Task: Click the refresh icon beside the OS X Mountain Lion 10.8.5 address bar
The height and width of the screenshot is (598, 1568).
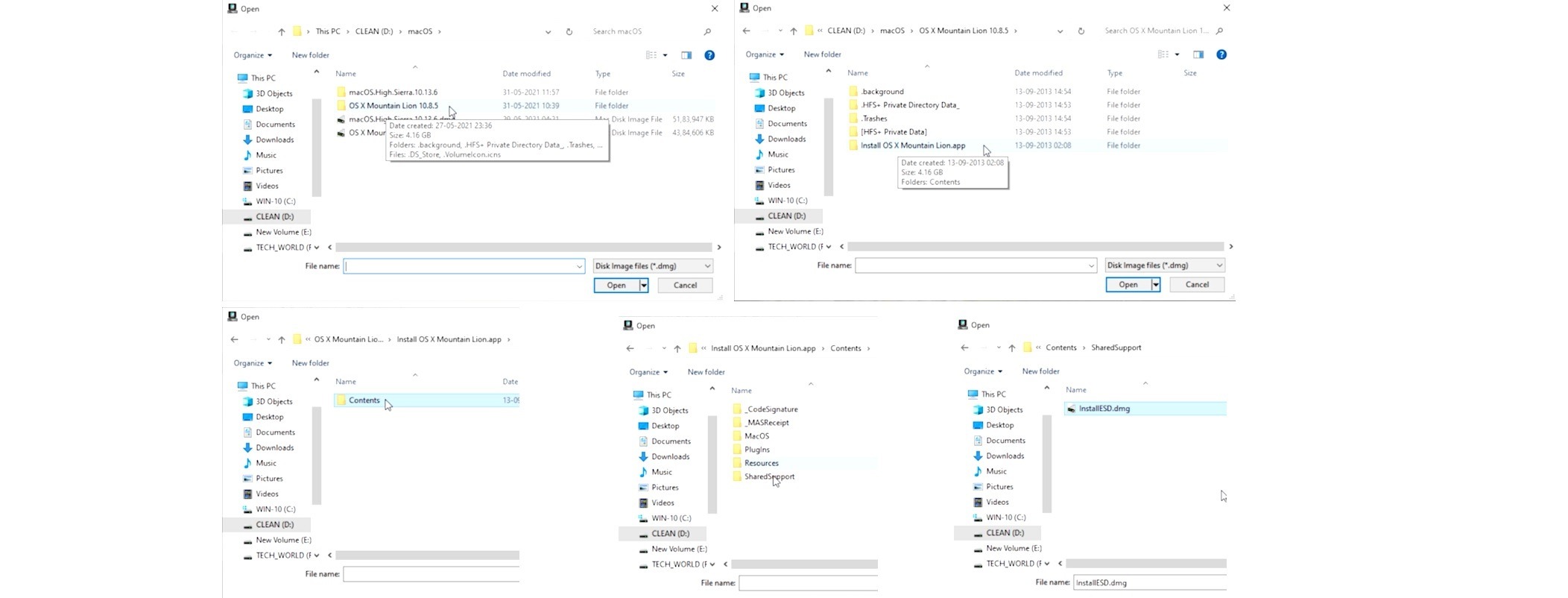Action: (1081, 31)
